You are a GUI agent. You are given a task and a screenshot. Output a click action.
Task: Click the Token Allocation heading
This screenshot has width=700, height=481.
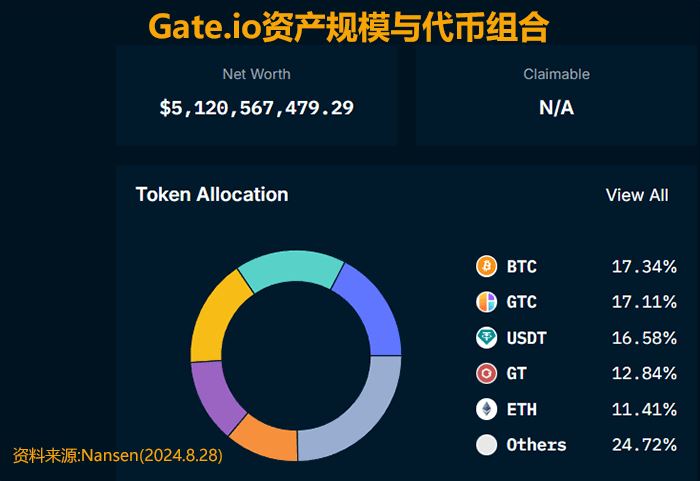(x=212, y=194)
